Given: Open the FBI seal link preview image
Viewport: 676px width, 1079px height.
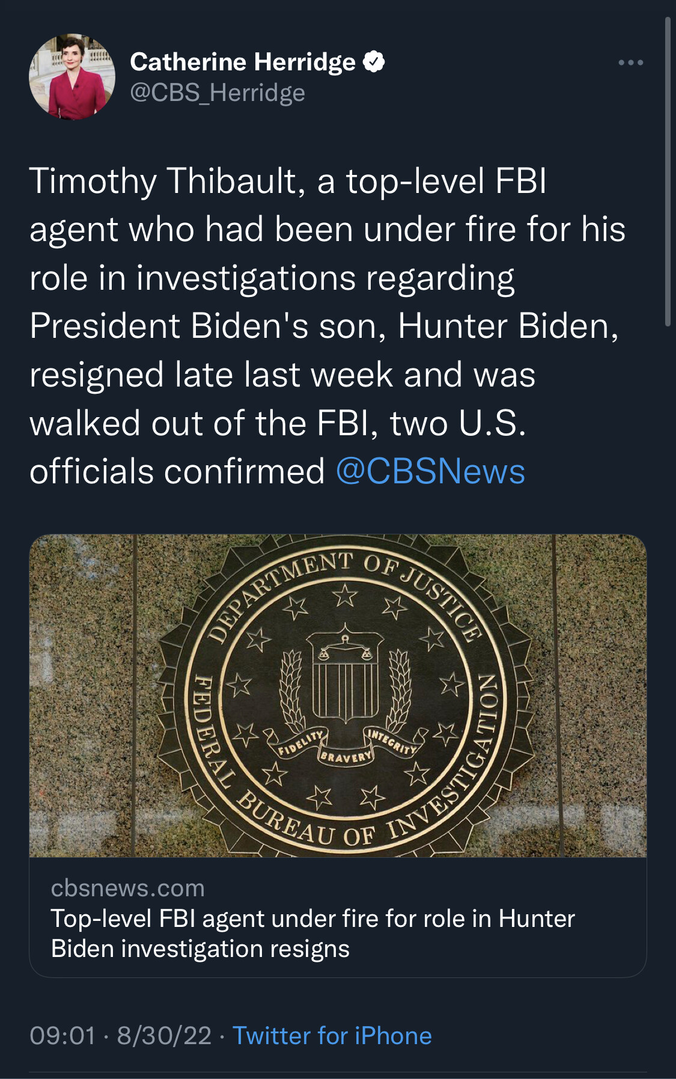Looking at the screenshot, I should point(338,695).
